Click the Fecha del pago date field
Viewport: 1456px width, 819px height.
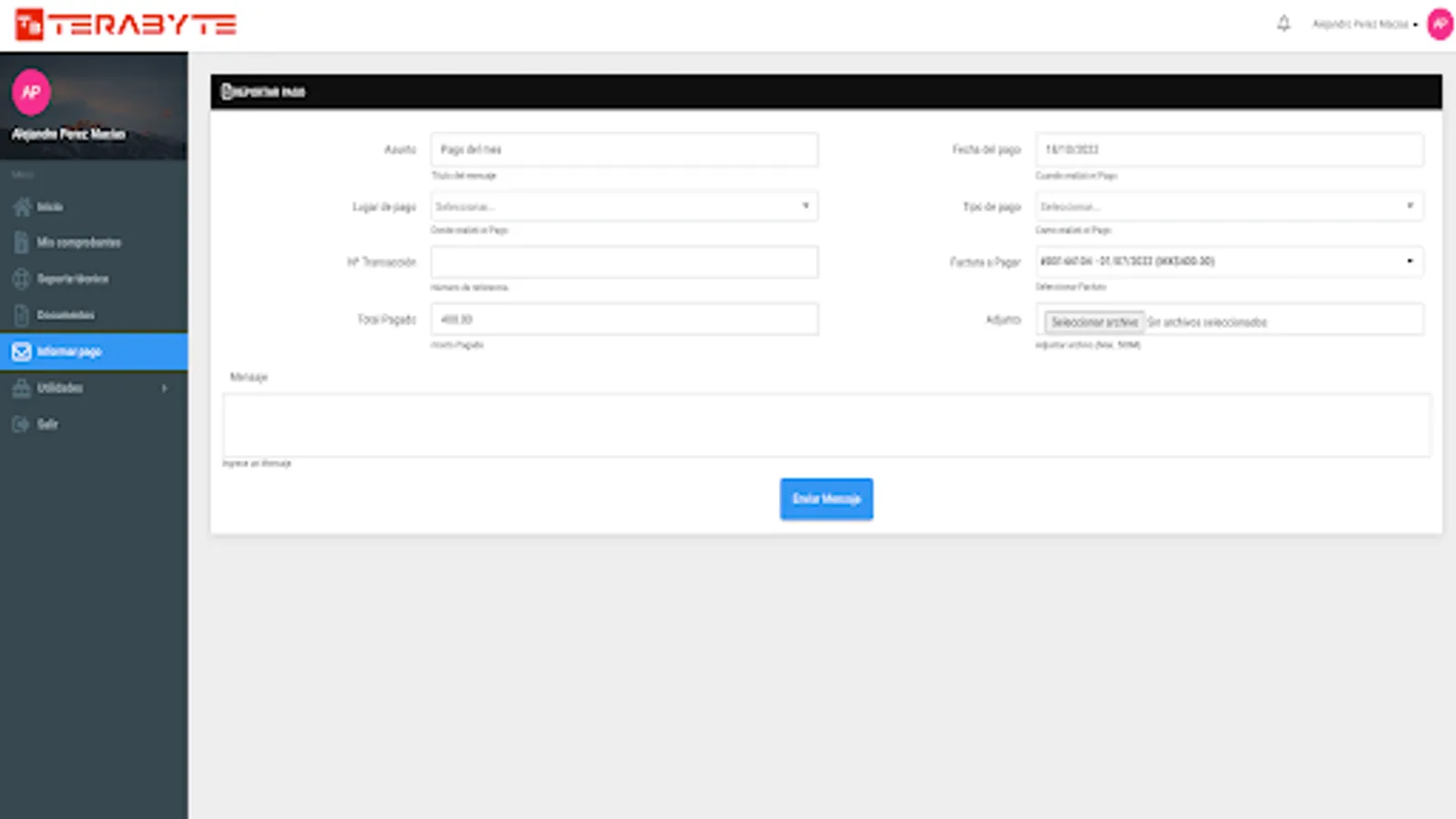[x=1229, y=149]
